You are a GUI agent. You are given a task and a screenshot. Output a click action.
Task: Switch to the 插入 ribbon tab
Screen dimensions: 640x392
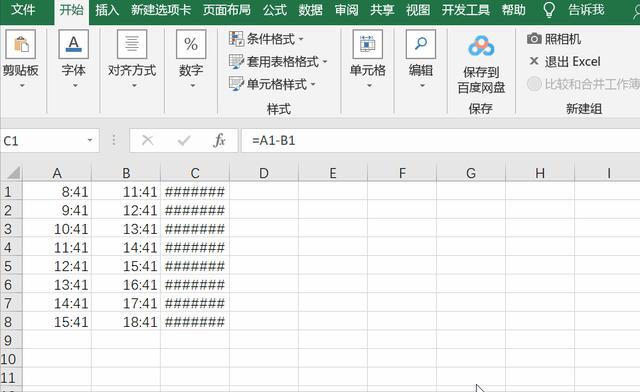click(x=107, y=9)
